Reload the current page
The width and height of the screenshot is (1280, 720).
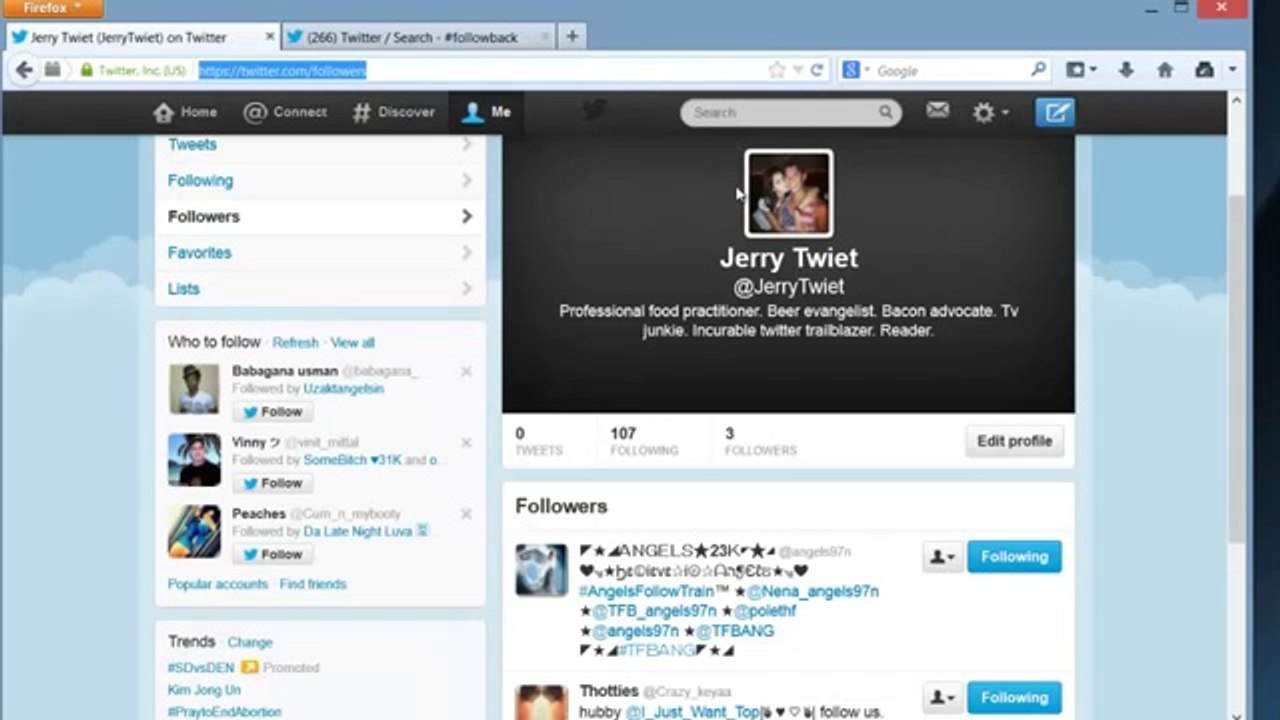point(817,70)
